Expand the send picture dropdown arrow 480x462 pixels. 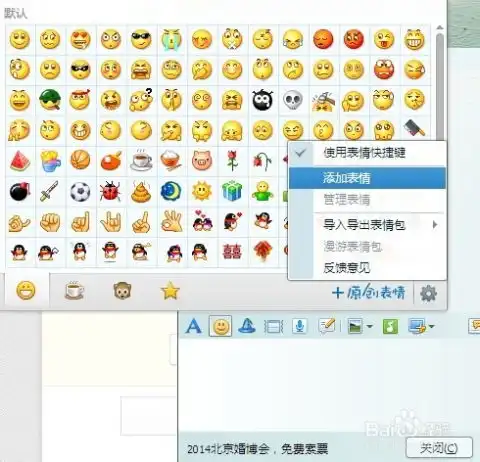[370, 326]
